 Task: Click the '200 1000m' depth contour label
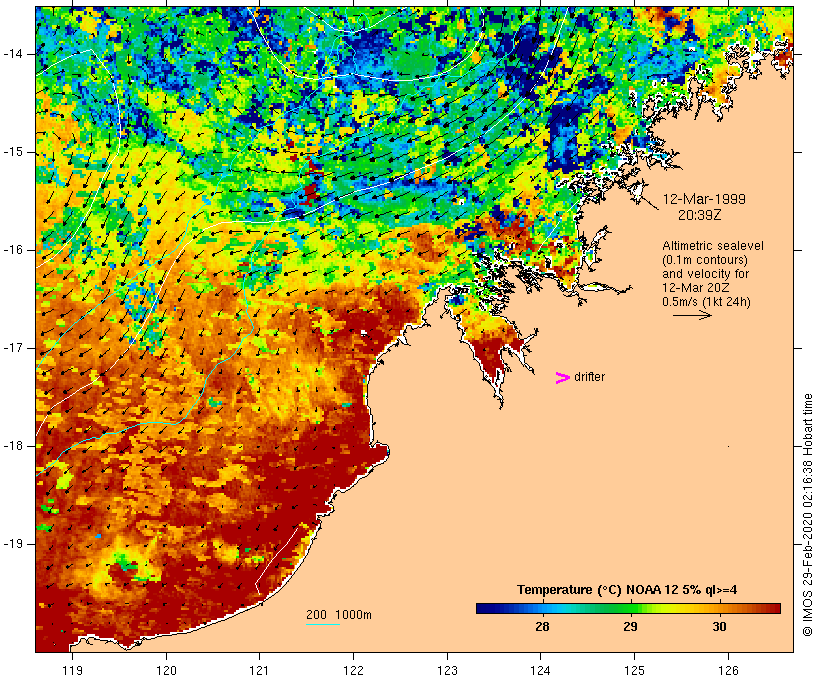[x=339, y=615]
